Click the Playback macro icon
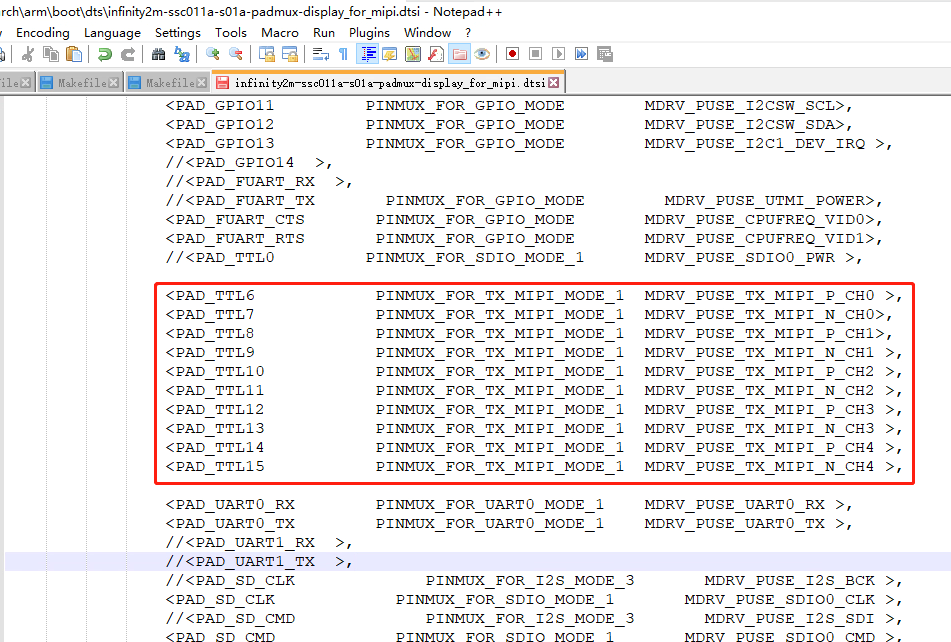Screen dimensions: 951x642 click(558, 54)
